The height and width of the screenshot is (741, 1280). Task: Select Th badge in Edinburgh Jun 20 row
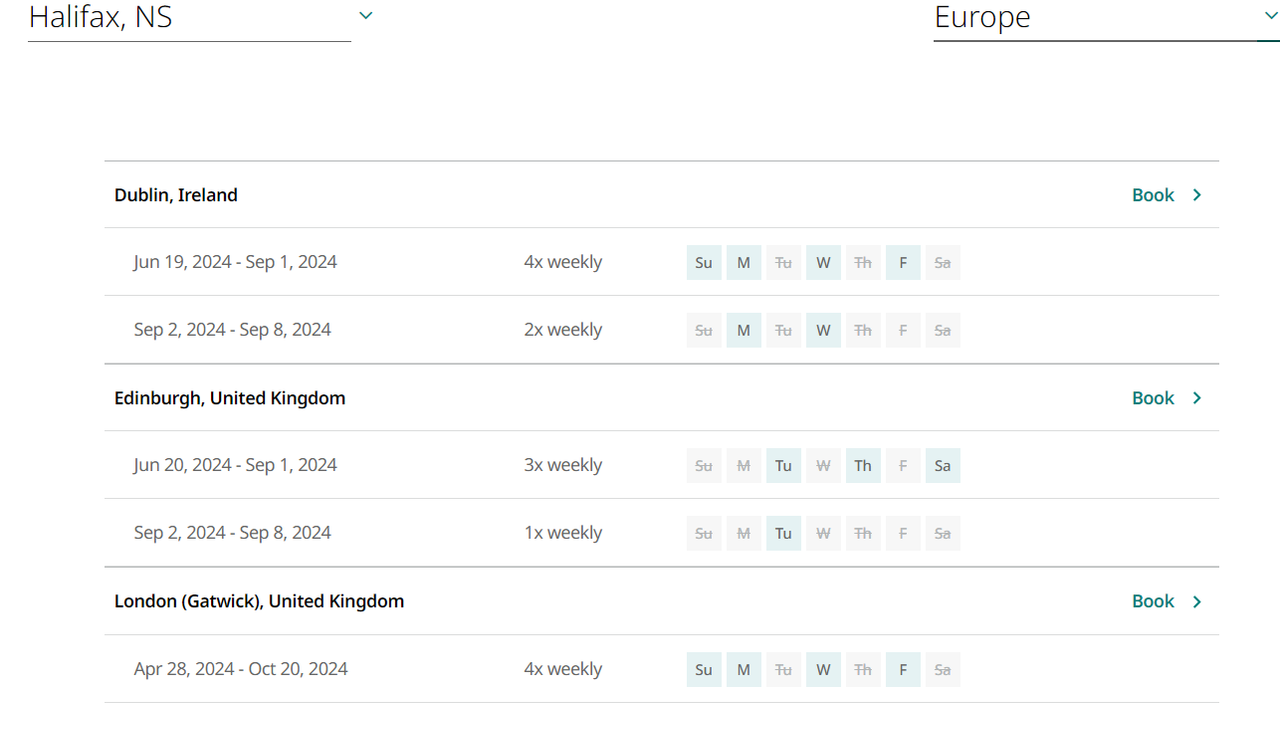[863, 466]
